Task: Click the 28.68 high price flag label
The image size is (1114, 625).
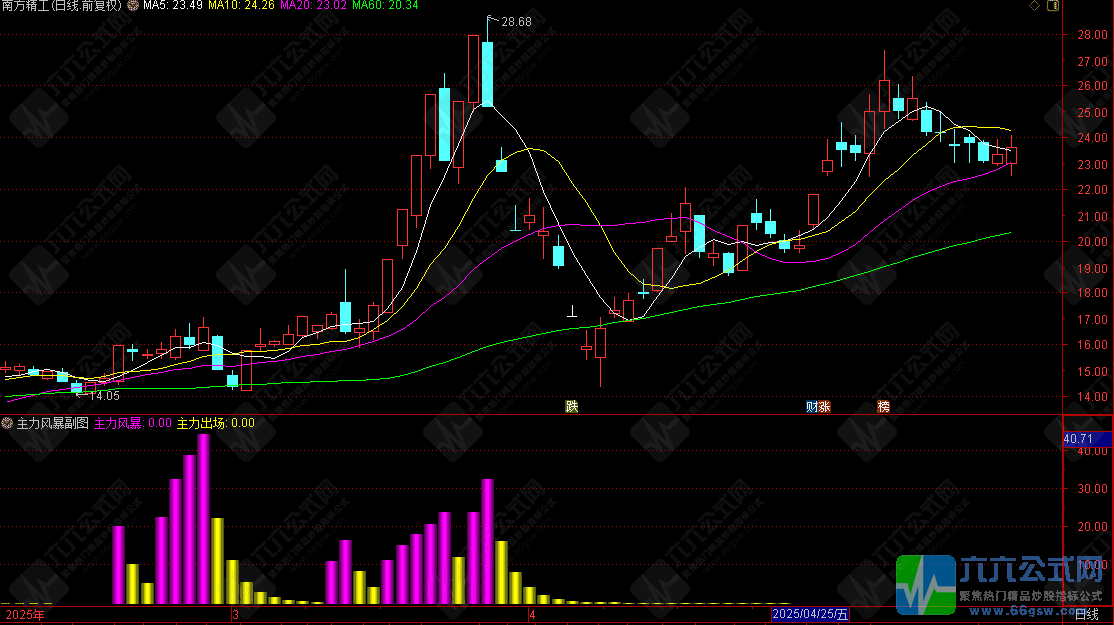Action: pos(515,21)
